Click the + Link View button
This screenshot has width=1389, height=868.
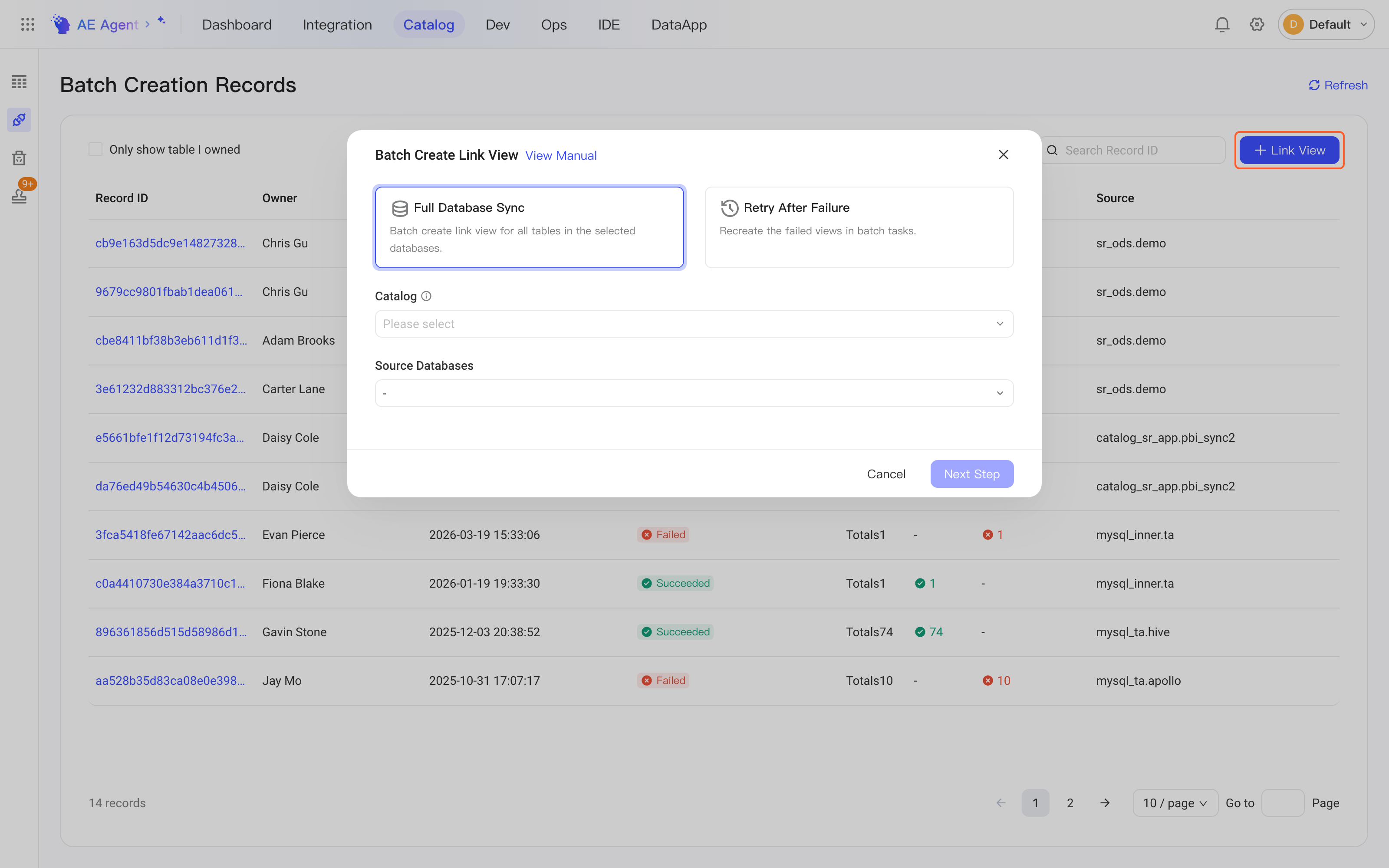pyautogui.click(x=1289, y=151)
